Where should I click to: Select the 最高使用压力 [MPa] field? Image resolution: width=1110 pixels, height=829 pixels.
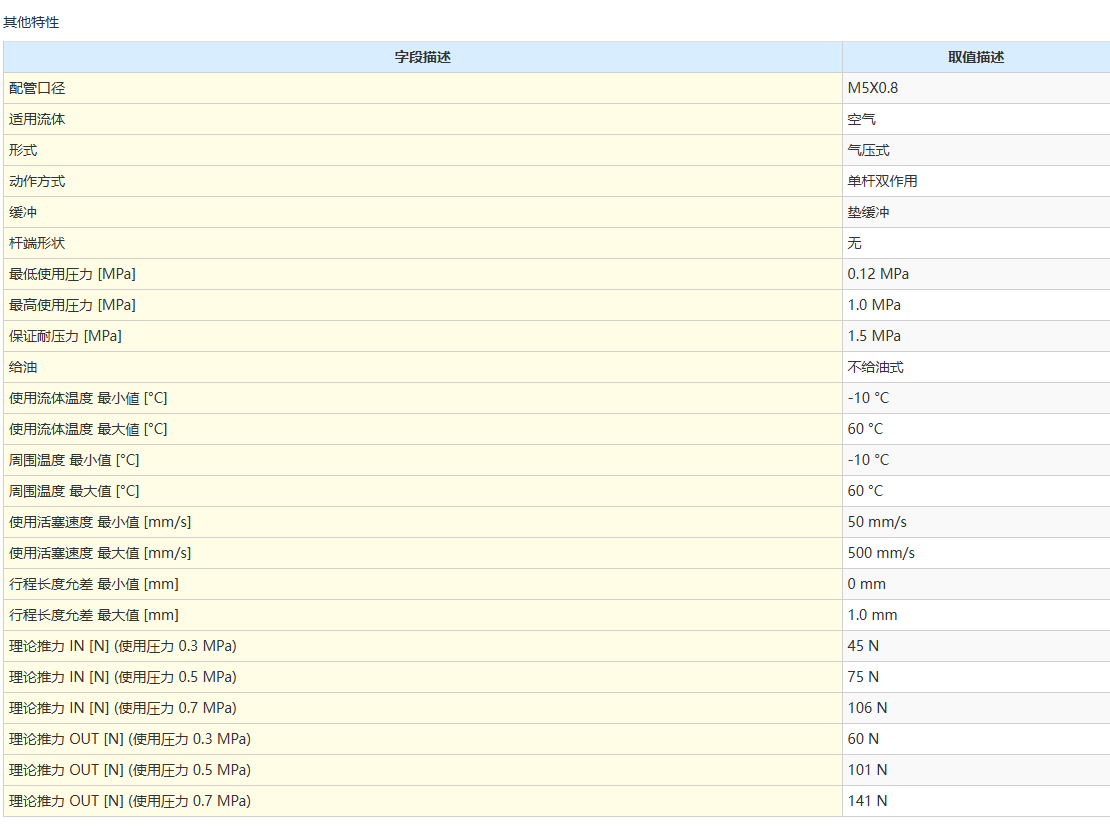click(x=72, y=305)
